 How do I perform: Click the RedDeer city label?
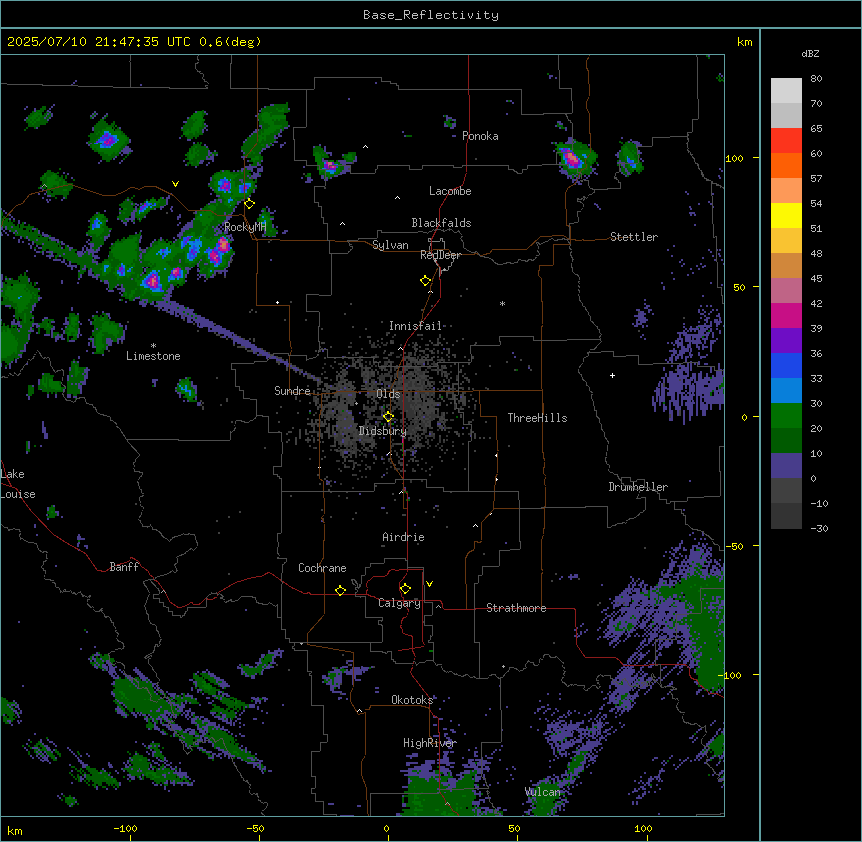441,255
